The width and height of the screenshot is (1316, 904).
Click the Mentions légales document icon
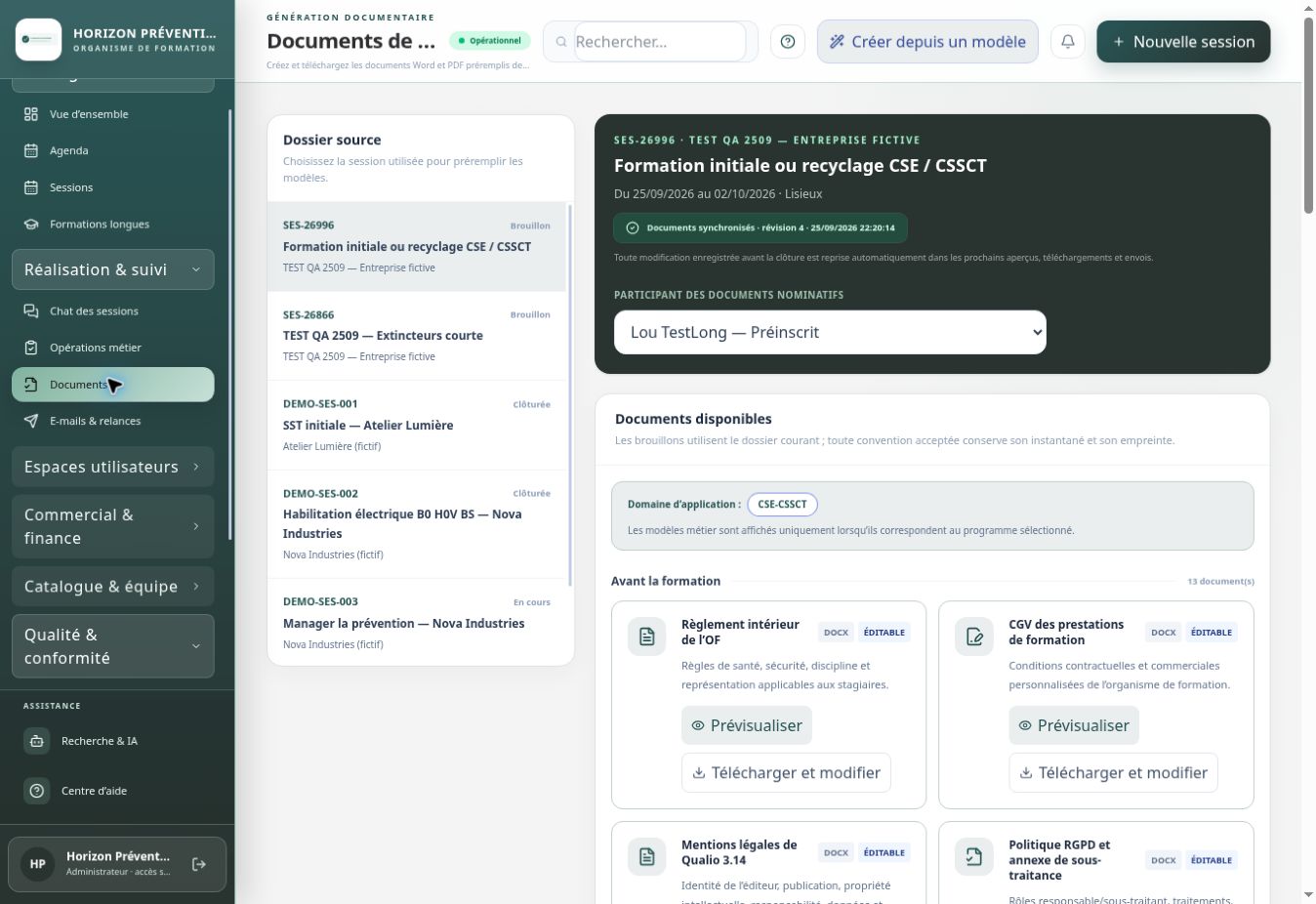click(646, 857)
